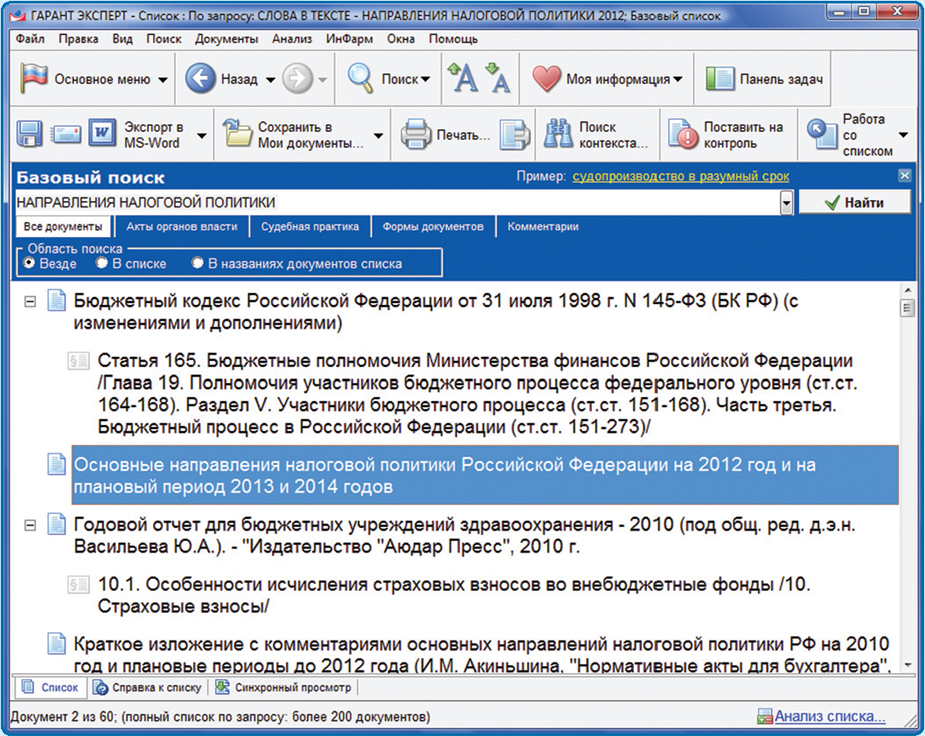The image size is (925, 736).
Task: Open the Анализ списка link
Action: pos(829,716)
